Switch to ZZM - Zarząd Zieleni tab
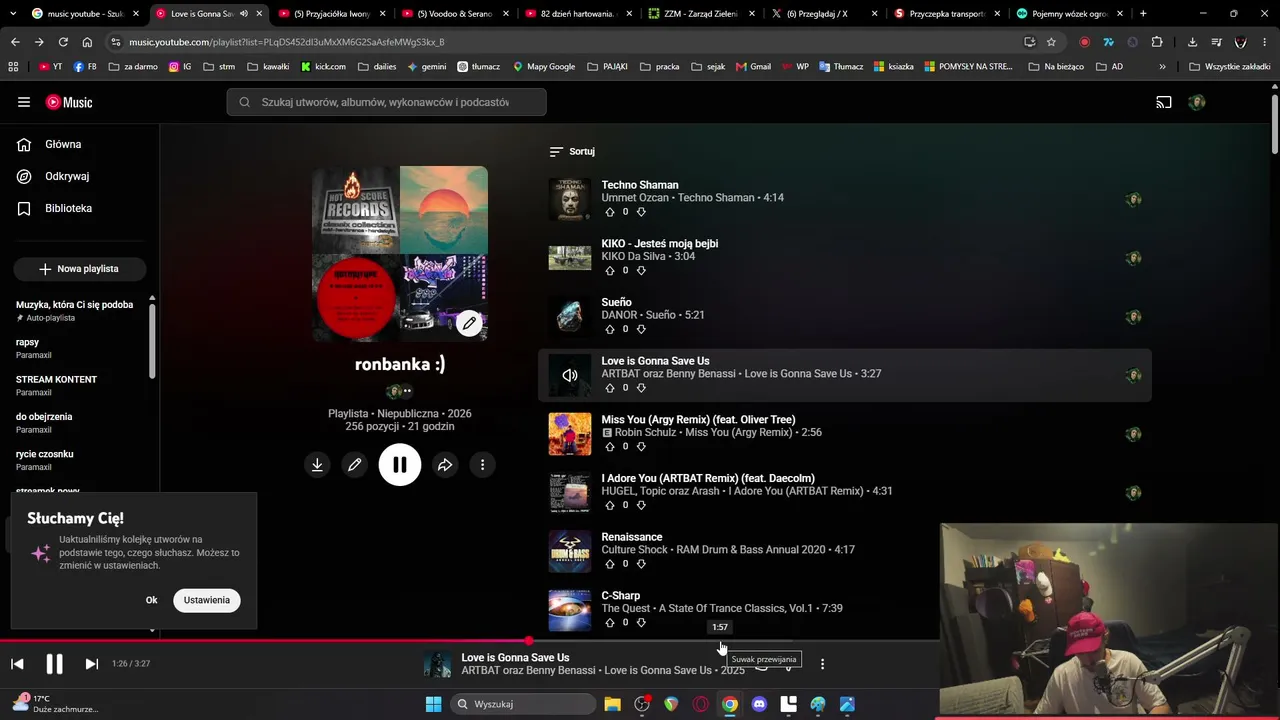Viewport: 1280px width, 720px height. [700, 14]
